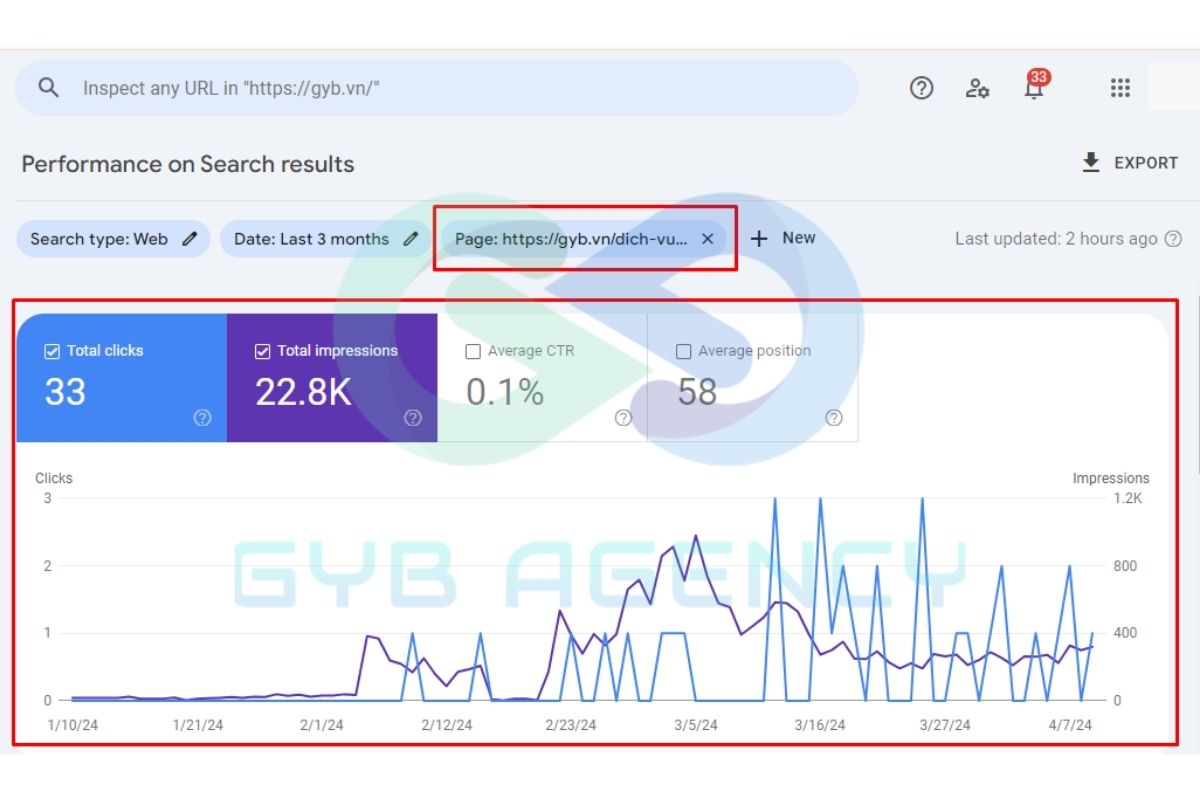Click the 22.8K total impressions value
The width and height of the screenshot is (1200, 800).
click(303, 392)
